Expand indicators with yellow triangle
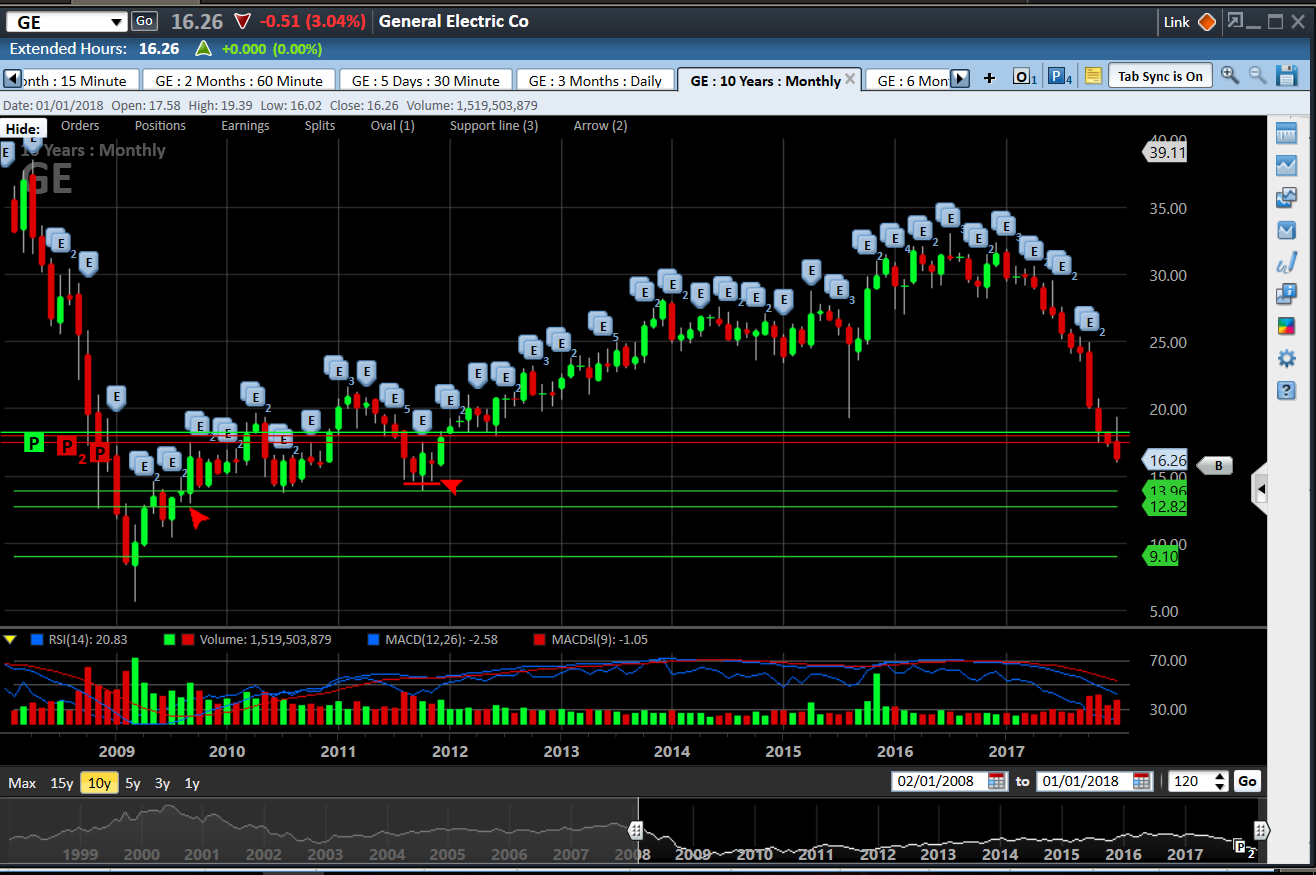This screenshot has width=1316, height=875. point(10,639)
